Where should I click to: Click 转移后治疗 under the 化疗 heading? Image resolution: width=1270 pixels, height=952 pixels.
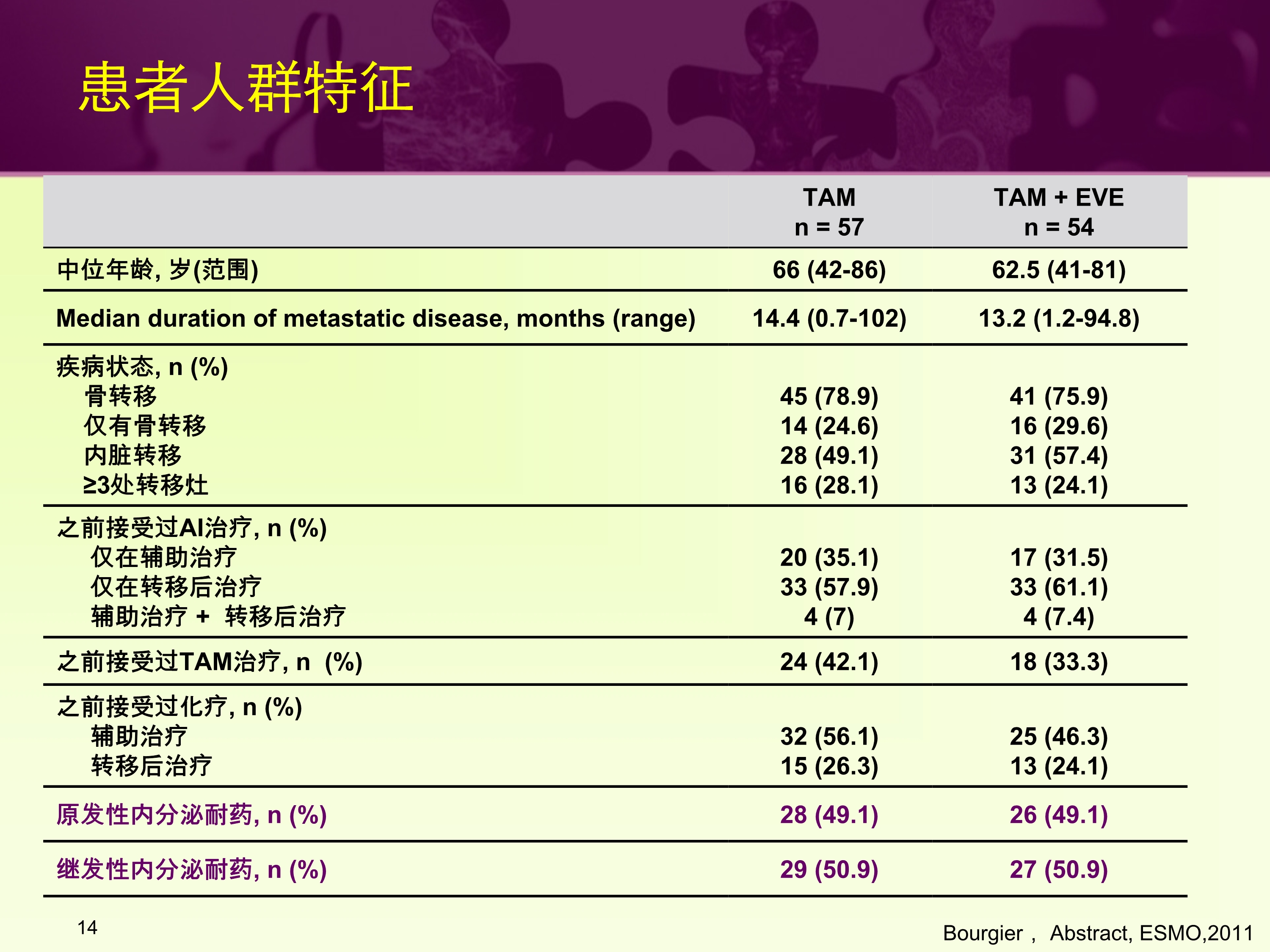pos(152,766)
